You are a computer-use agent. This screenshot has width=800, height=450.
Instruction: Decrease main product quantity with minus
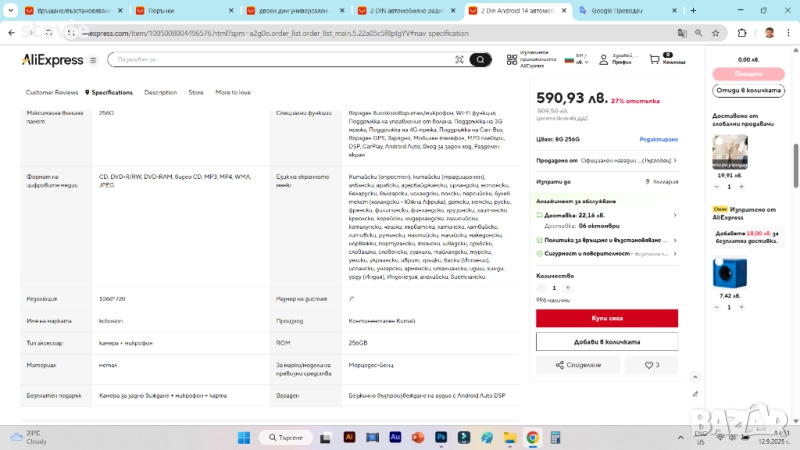[x=543, y=288]
